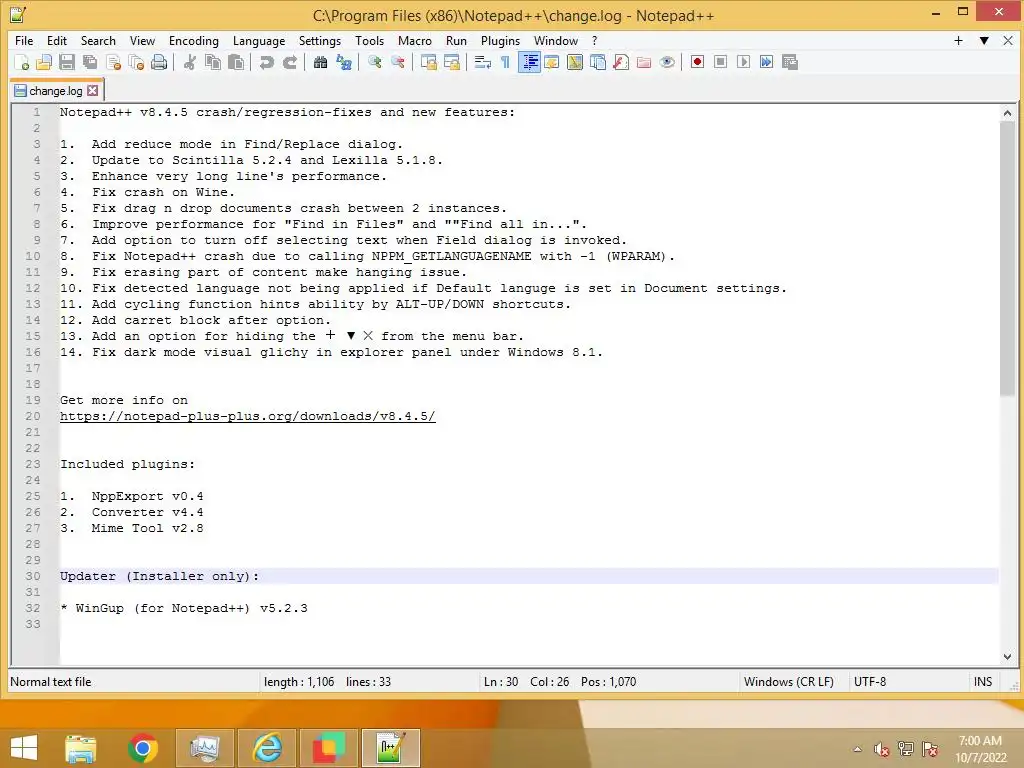Click the Close document toolbar icon
Image resolution: width=1024 pixels, height=768 pixels.
[x=114, y=62]
